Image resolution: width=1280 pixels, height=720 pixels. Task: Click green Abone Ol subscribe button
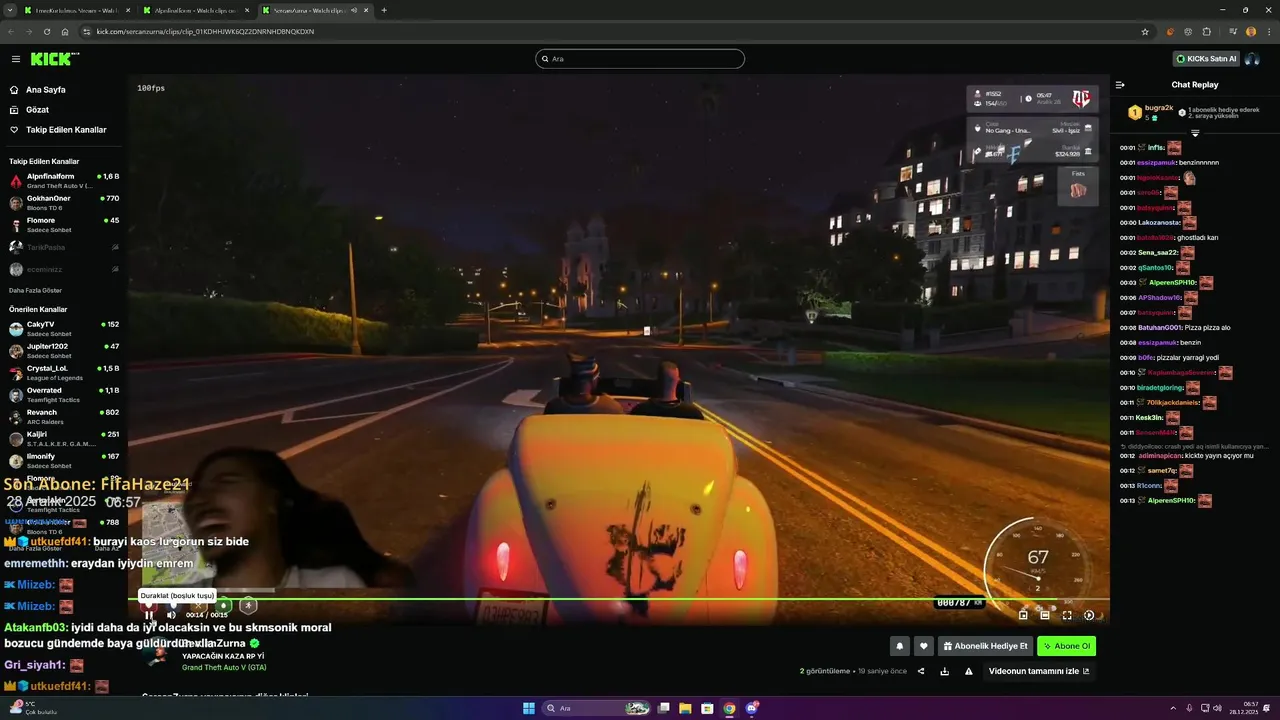pos(1066,646)
